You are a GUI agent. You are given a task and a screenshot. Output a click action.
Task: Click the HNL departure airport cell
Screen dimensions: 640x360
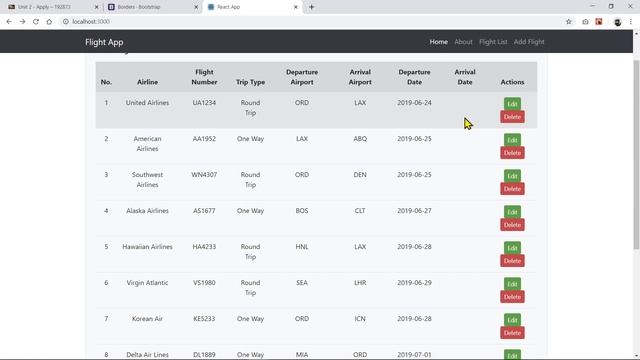coord(302,247)
